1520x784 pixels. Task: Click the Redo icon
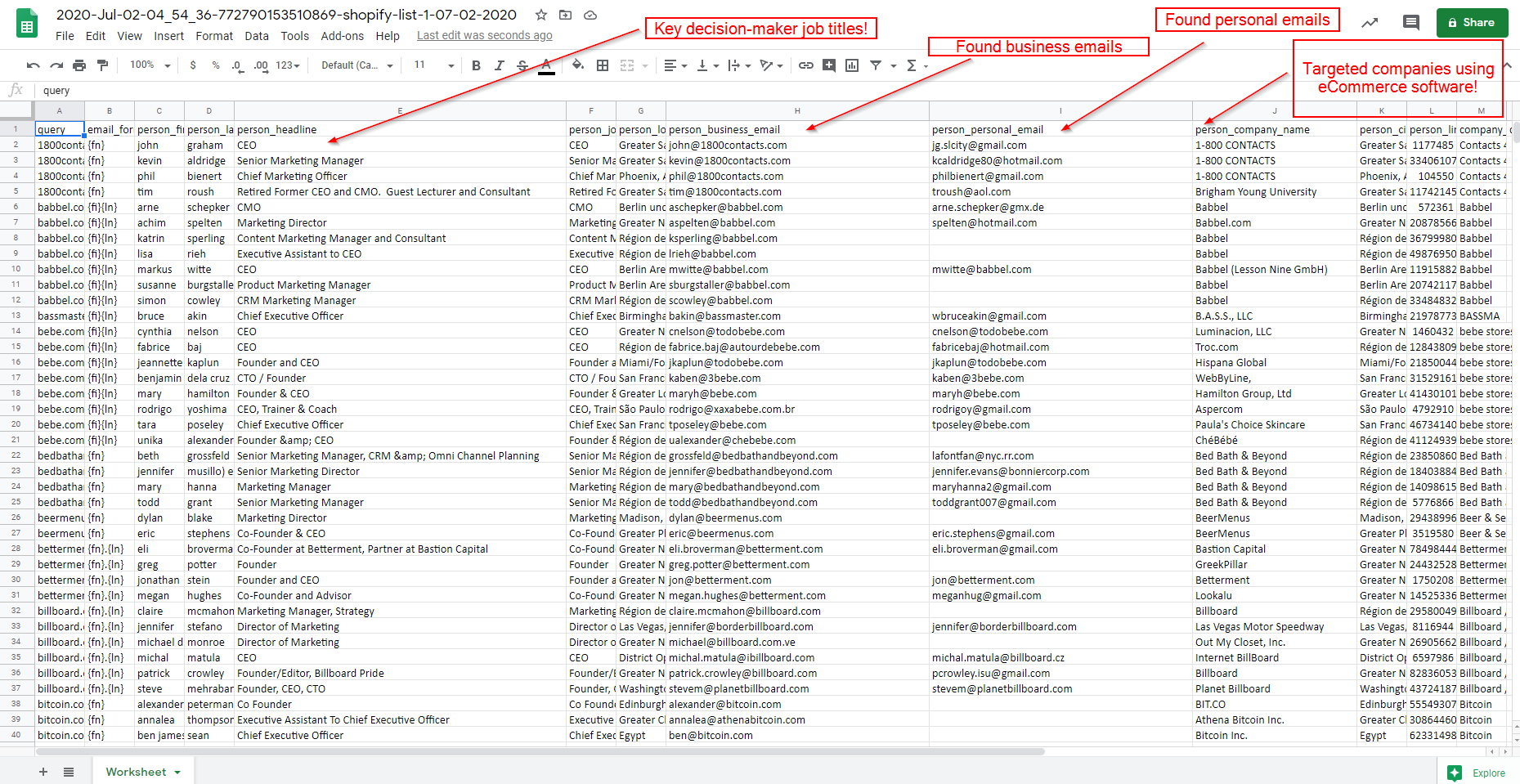pos(56,65)
